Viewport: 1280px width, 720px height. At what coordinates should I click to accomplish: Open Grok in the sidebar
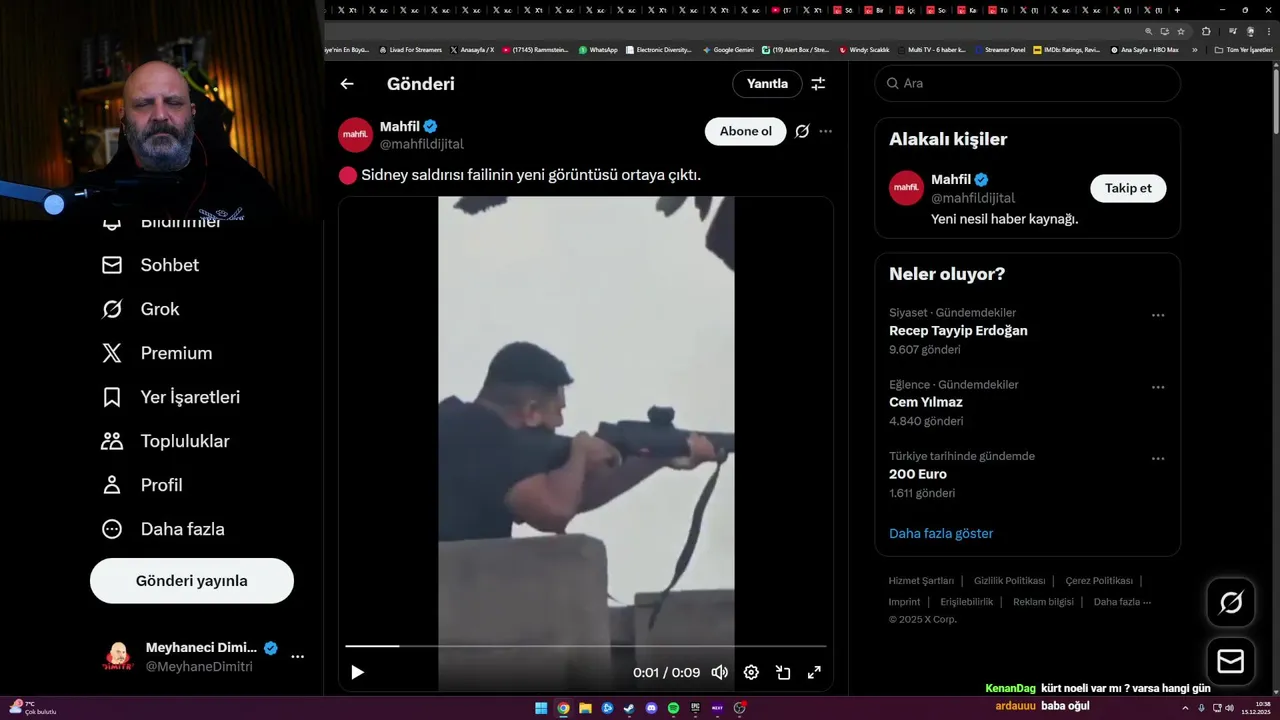[140, 309]
